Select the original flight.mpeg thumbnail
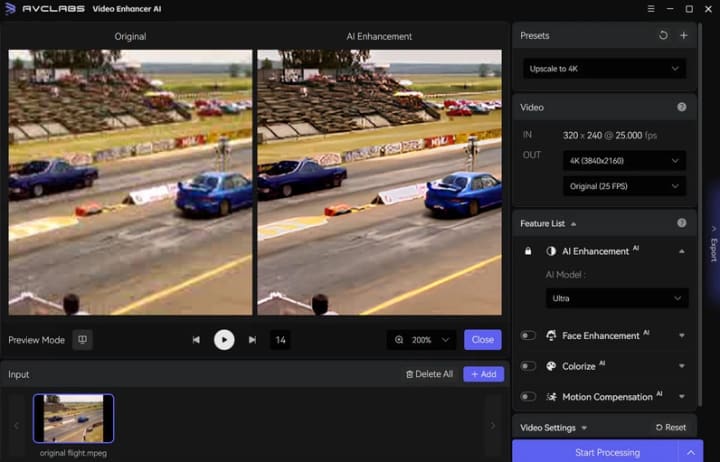Viewport: 720px width, 462px height. pyautogui.click(x=73, y=418)
